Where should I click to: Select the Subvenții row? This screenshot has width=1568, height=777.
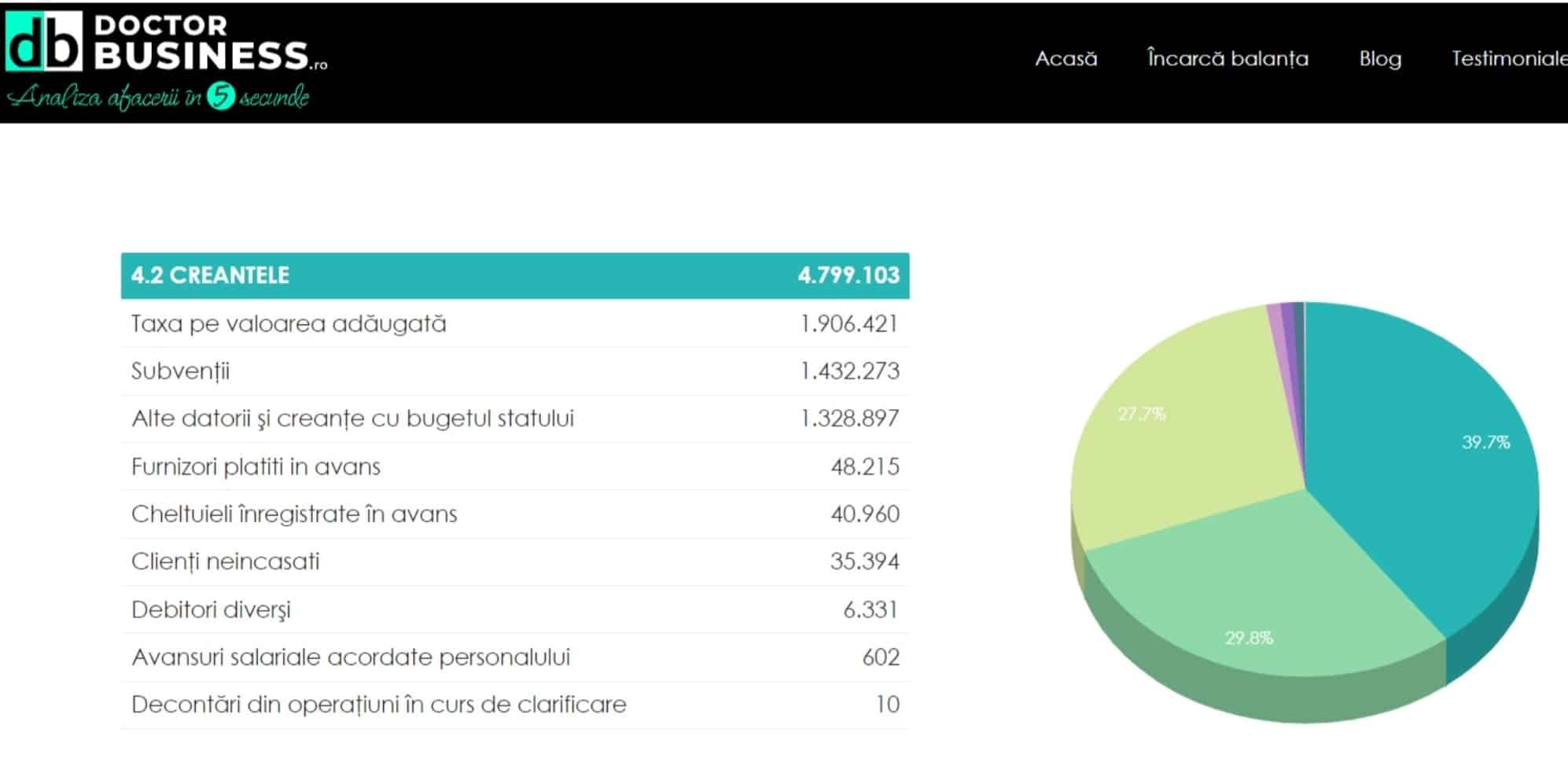[514, 371]
